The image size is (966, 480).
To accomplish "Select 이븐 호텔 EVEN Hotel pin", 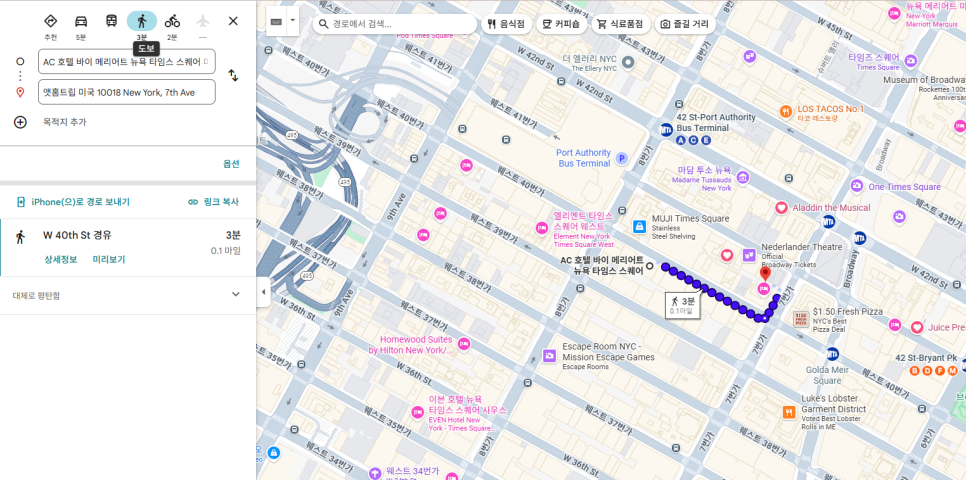I will [x=418, y=412].
